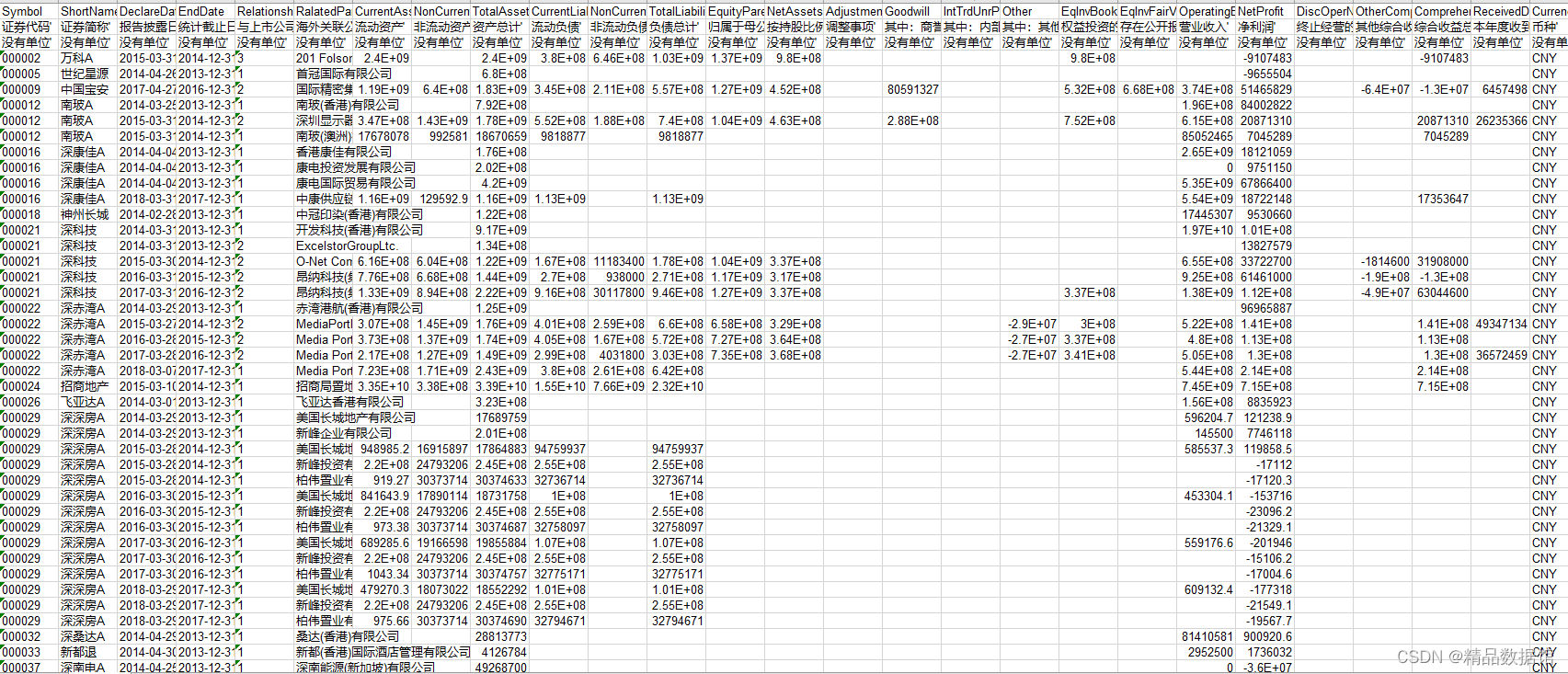Select symbol cell 000009
Screen dimensions: 1568x674
pyautogui.click(x=29, y=89)
